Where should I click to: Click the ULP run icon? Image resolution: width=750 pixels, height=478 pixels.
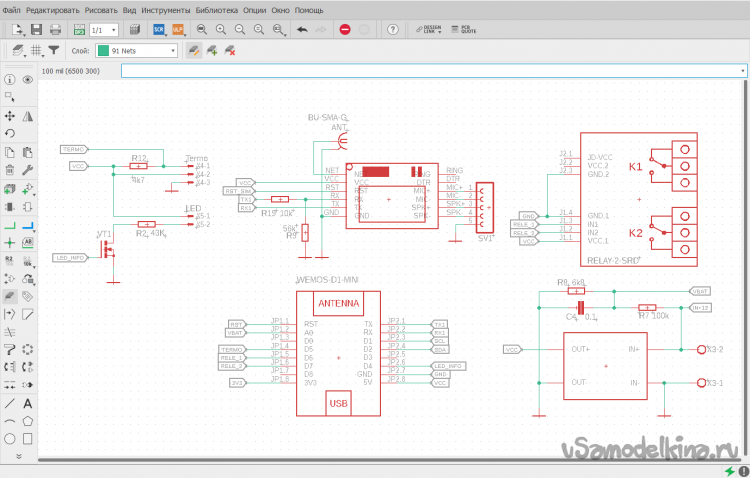point(177,30)
